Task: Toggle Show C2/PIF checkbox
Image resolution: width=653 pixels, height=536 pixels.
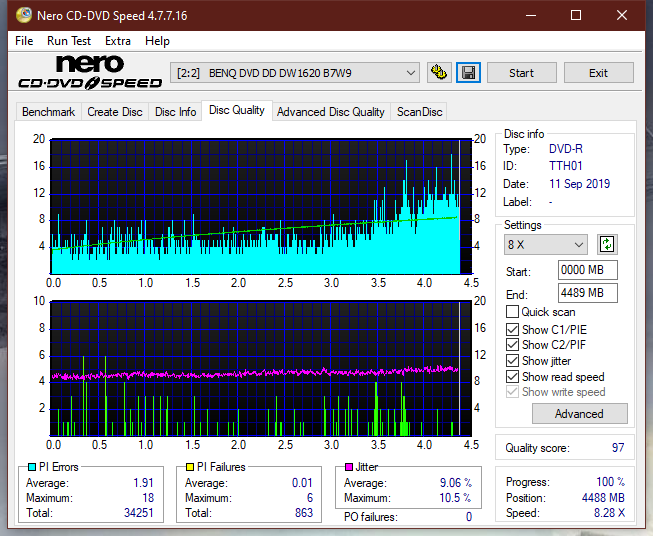Action: coord(512,345)
